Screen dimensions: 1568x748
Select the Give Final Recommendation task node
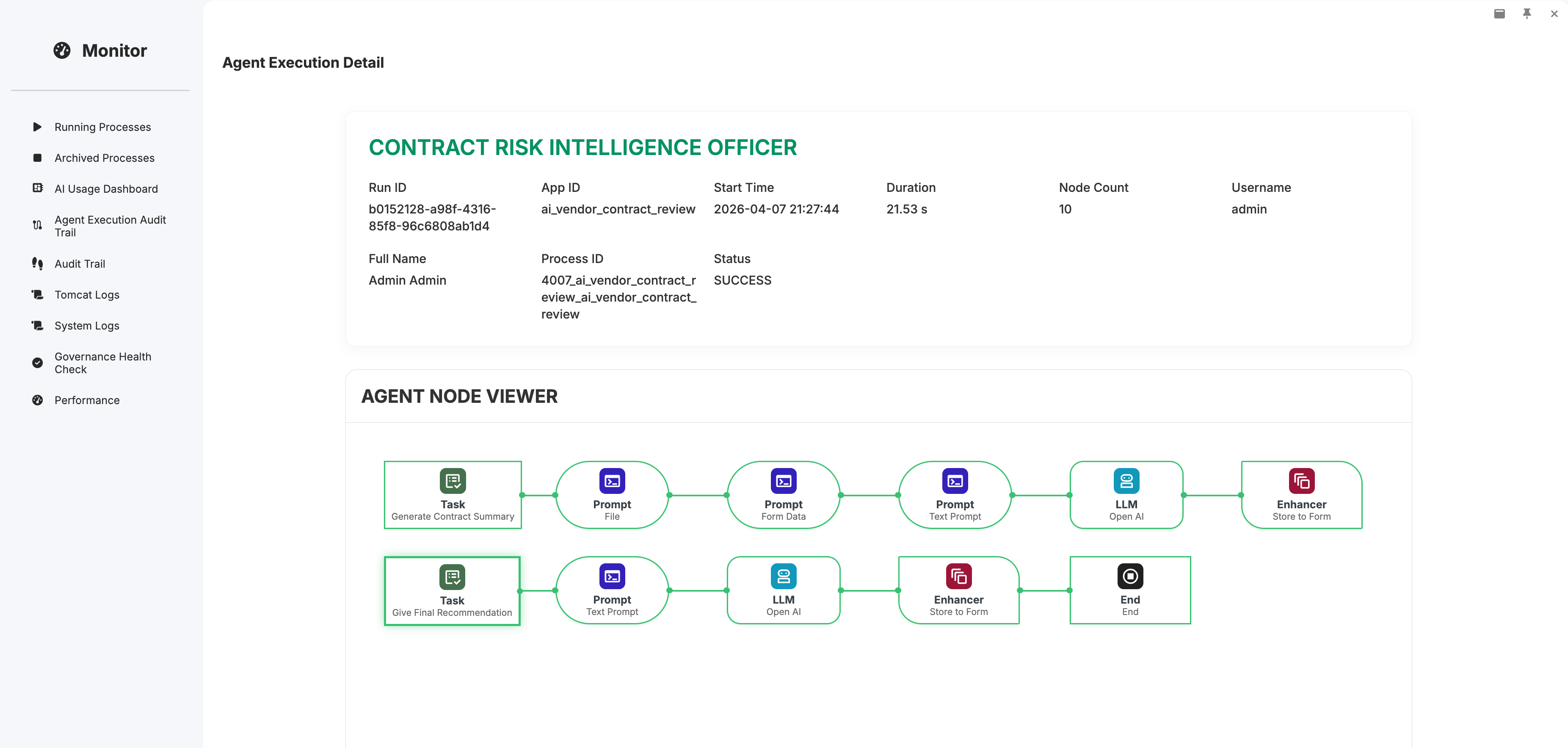452,590
